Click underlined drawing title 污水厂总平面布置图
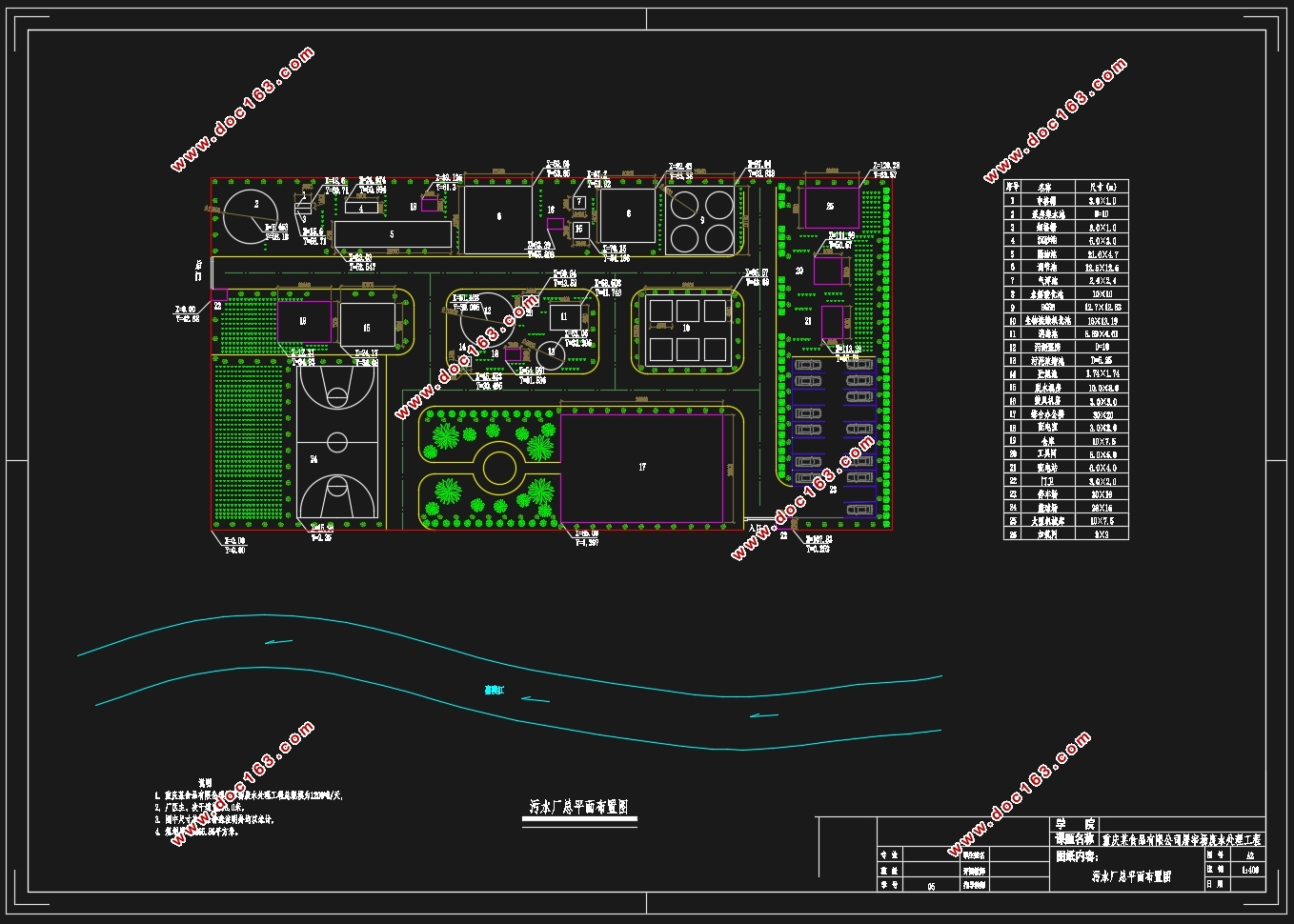Viewport: 1294px width, 924px height. [x=578, y=807]
